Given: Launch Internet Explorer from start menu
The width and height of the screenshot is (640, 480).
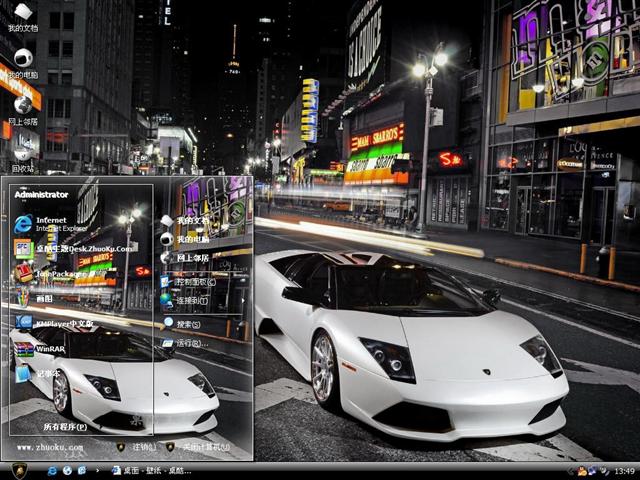Looking at the screenshot, I should click(x=51, y=224).
